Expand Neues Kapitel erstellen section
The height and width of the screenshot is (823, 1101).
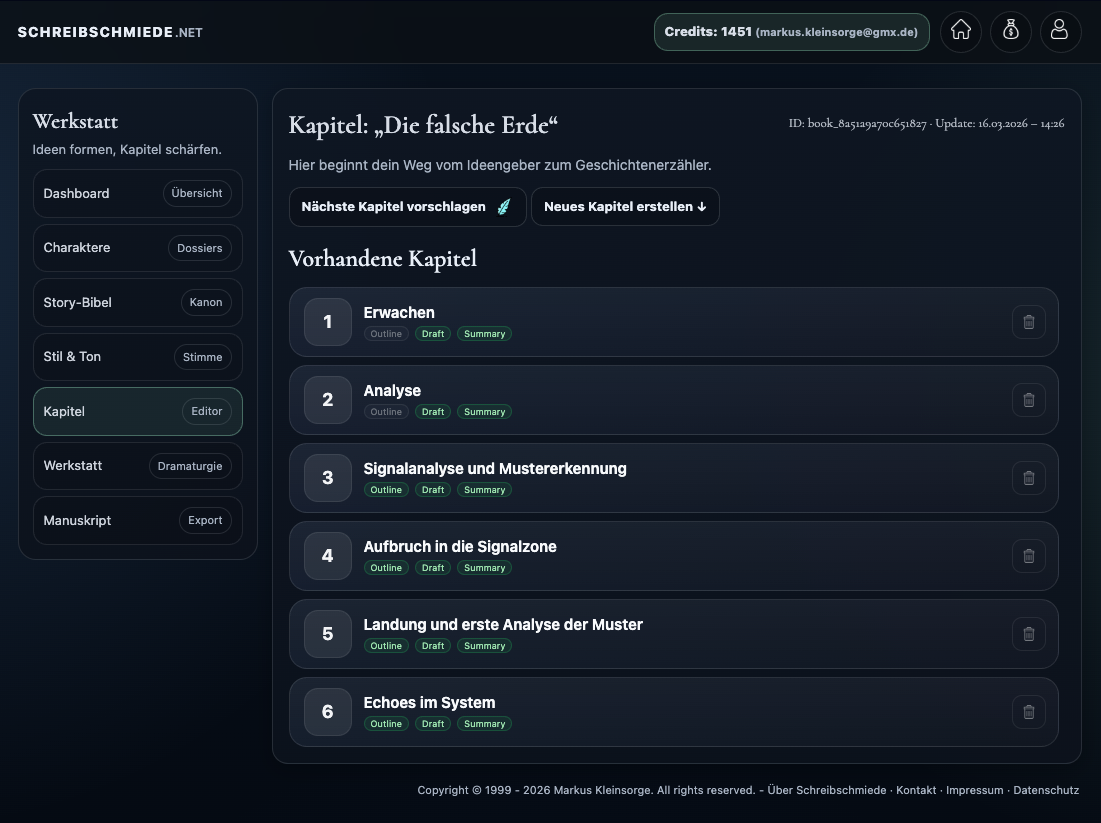coord(625,207)
